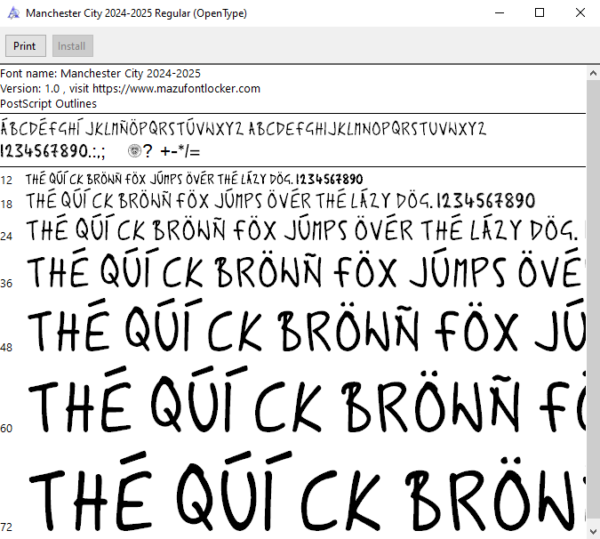
Task: Click the greyed-out Install button
Action: [72, 46]
